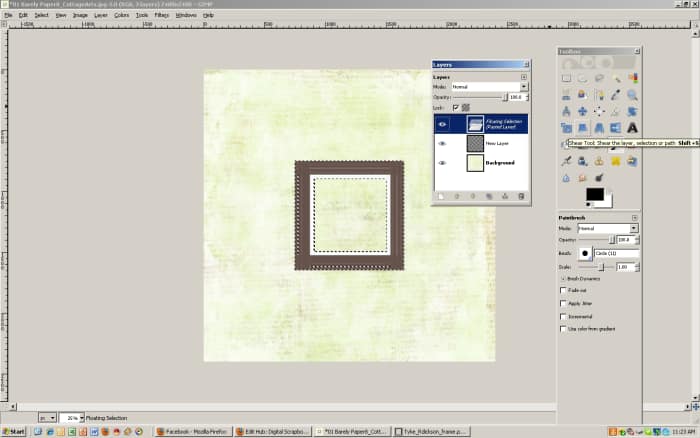The width and height of the screenshot is (700, 438).
Task: Toggle the Lock pixels checkbox
Action: (456, 108)
